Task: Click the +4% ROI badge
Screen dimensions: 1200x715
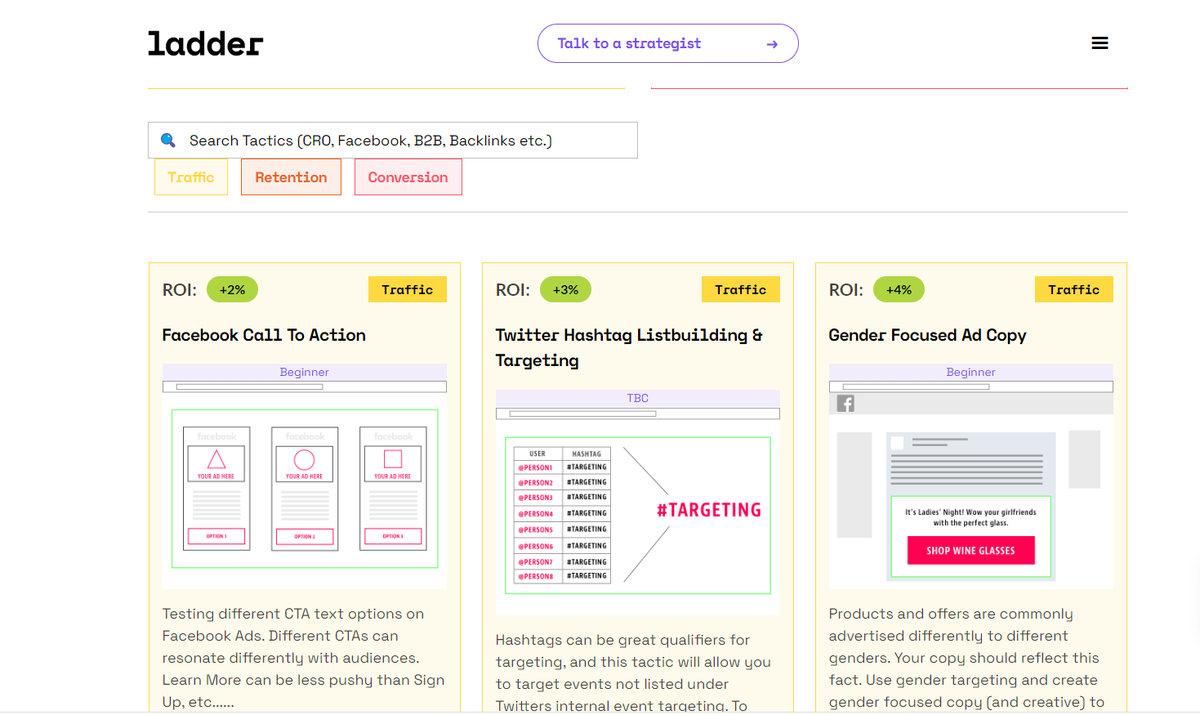Action: [x=899, y=289]
